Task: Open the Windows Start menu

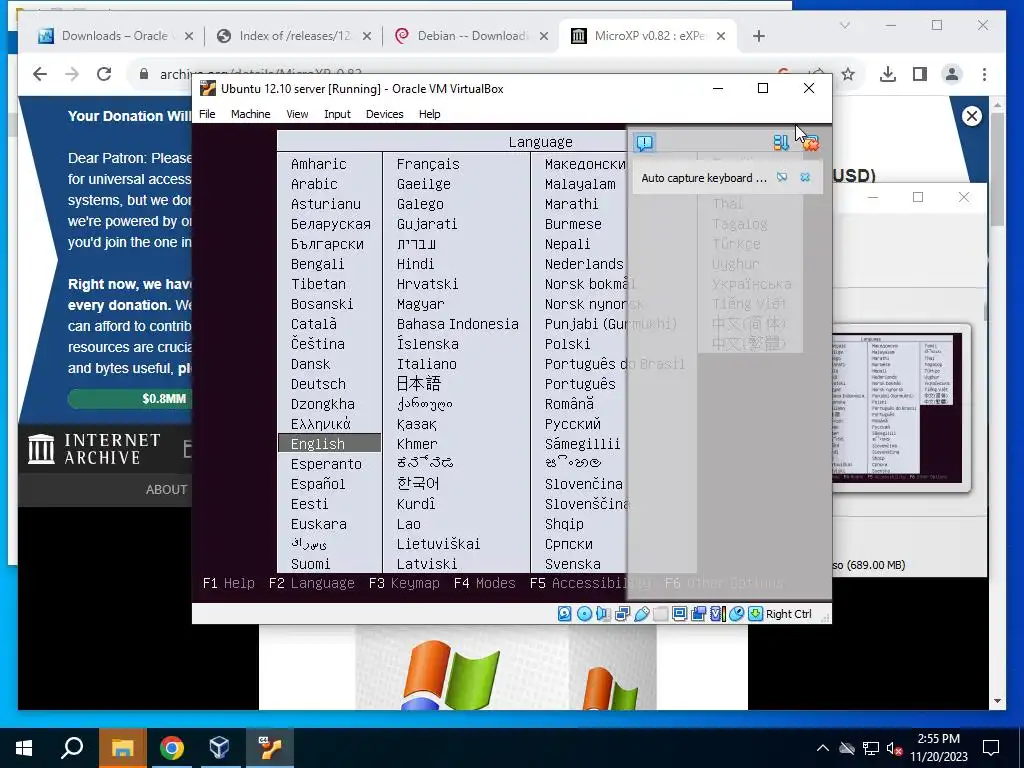Action: tap(24, 748)
